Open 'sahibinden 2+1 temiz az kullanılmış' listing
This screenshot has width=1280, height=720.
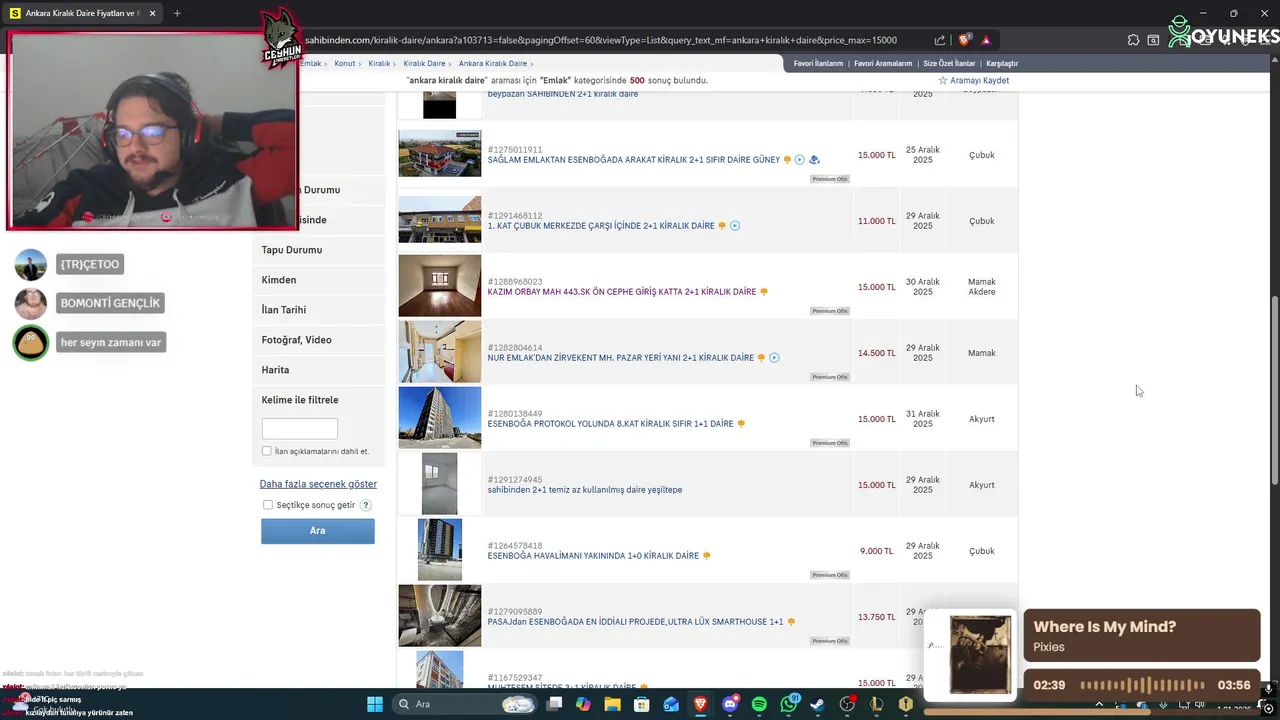585,490
